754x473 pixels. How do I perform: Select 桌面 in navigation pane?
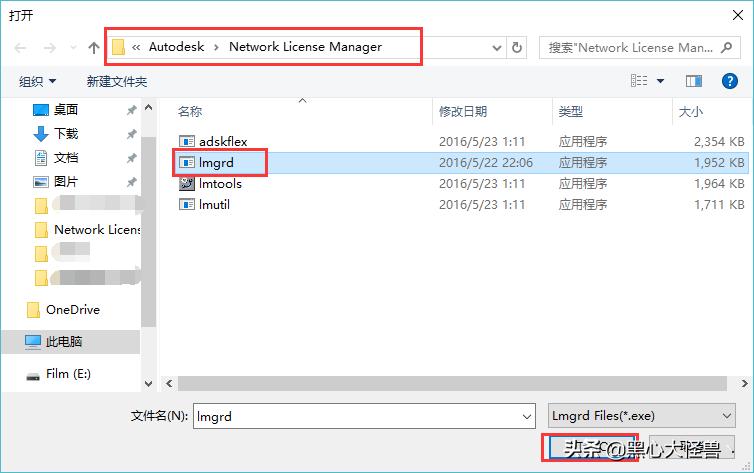click(66, 110)
